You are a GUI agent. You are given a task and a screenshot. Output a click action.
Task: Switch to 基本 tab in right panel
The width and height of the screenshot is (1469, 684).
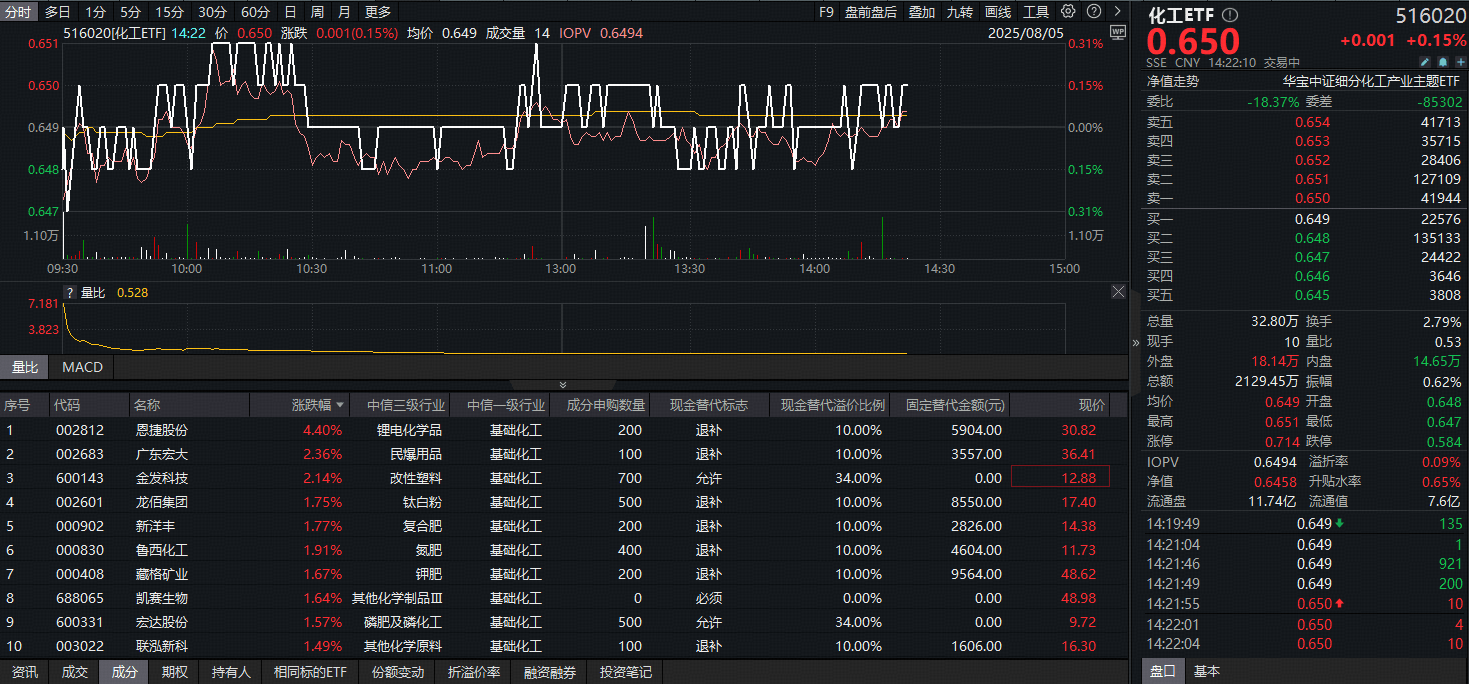coord(1207,671)
